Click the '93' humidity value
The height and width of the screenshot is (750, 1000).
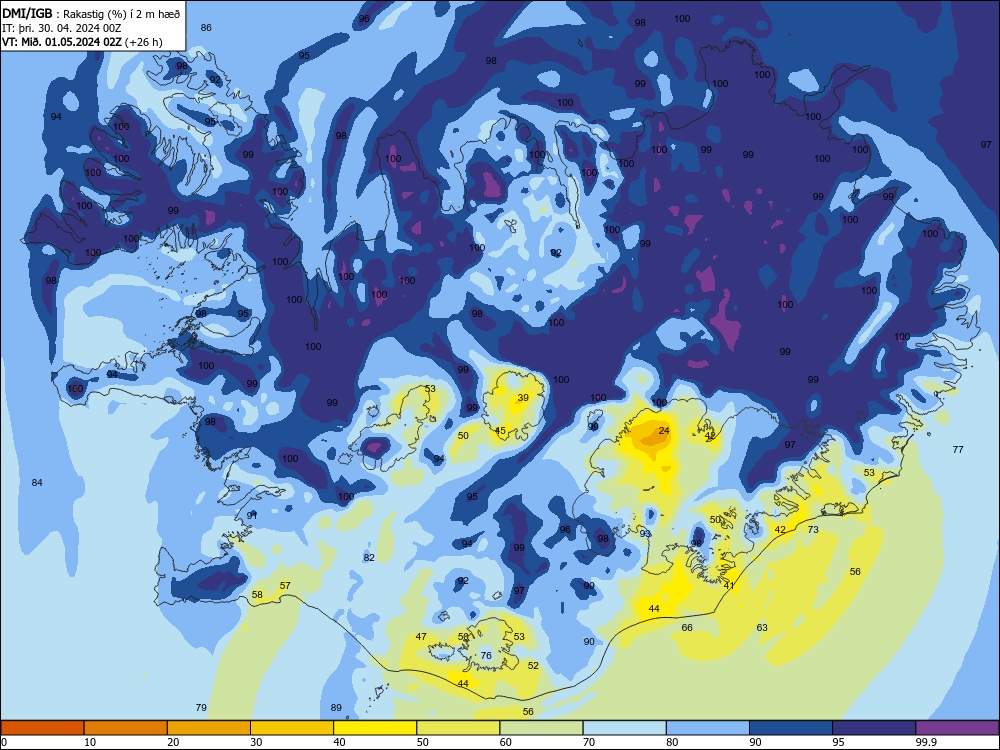[645, 534]
